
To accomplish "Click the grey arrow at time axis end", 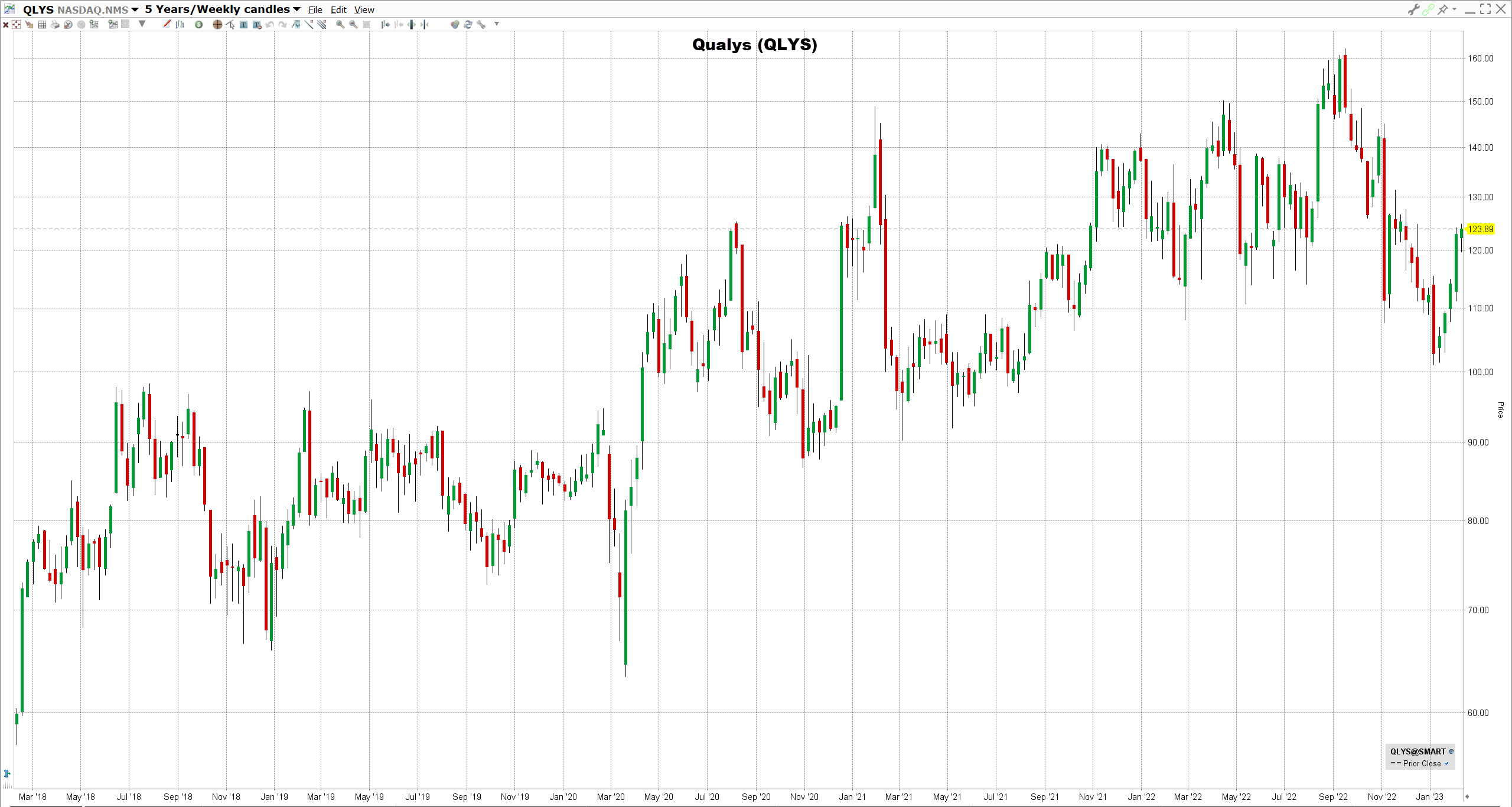I will pyautogui.click(x=1467, y=796).
